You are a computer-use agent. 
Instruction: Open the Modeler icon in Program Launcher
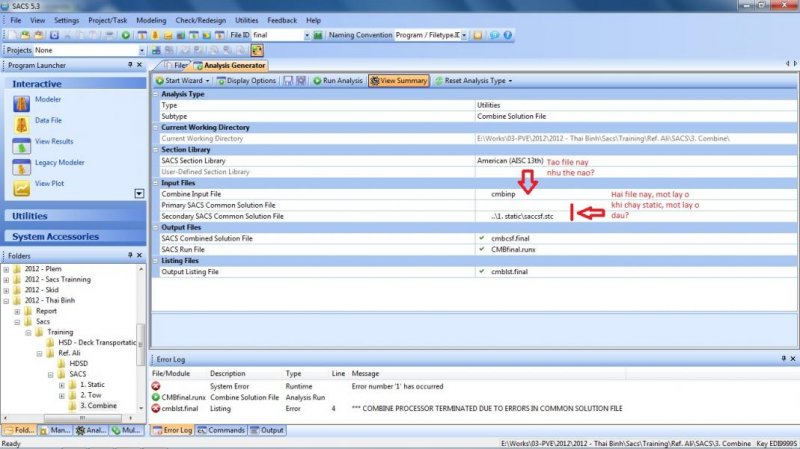[21, 104]
